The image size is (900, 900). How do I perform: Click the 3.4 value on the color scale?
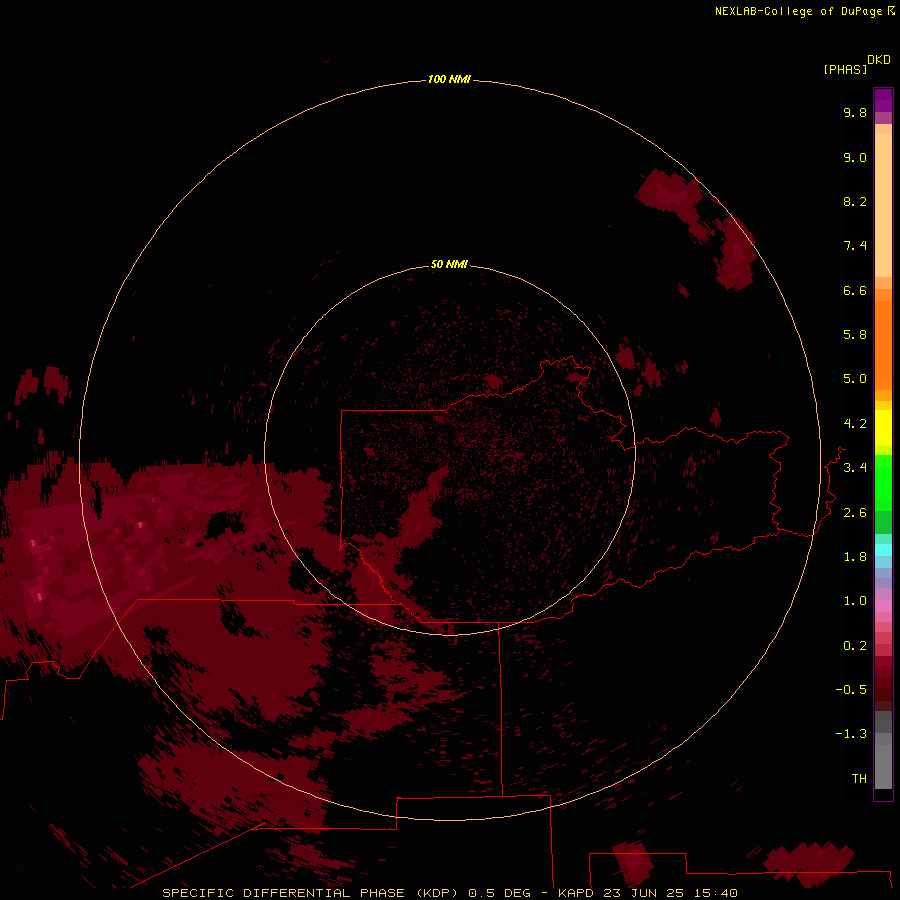click(855, 468)
